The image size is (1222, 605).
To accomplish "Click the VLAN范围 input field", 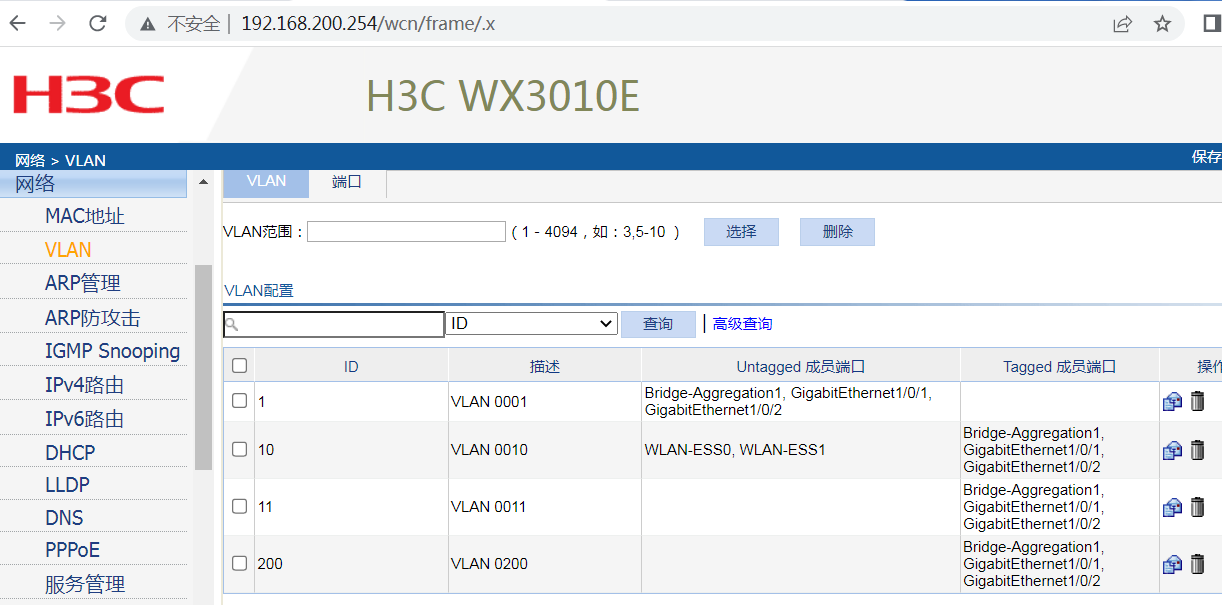I will 407,232.
